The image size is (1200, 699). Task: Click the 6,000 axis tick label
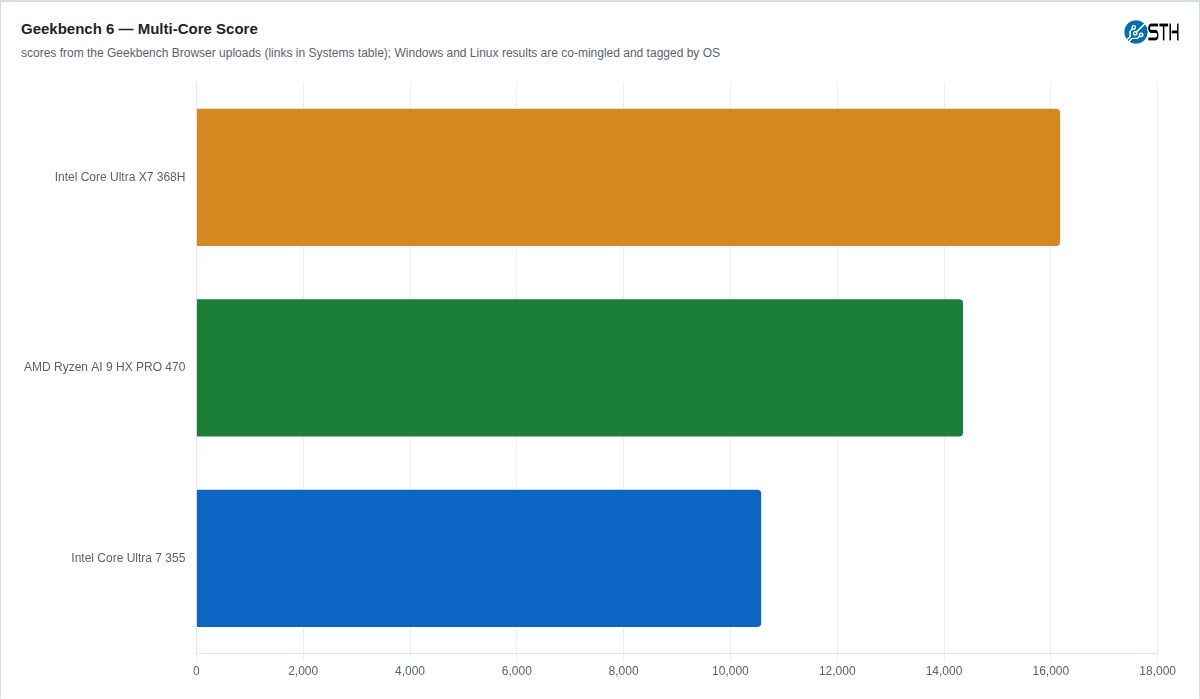point(516,670)
